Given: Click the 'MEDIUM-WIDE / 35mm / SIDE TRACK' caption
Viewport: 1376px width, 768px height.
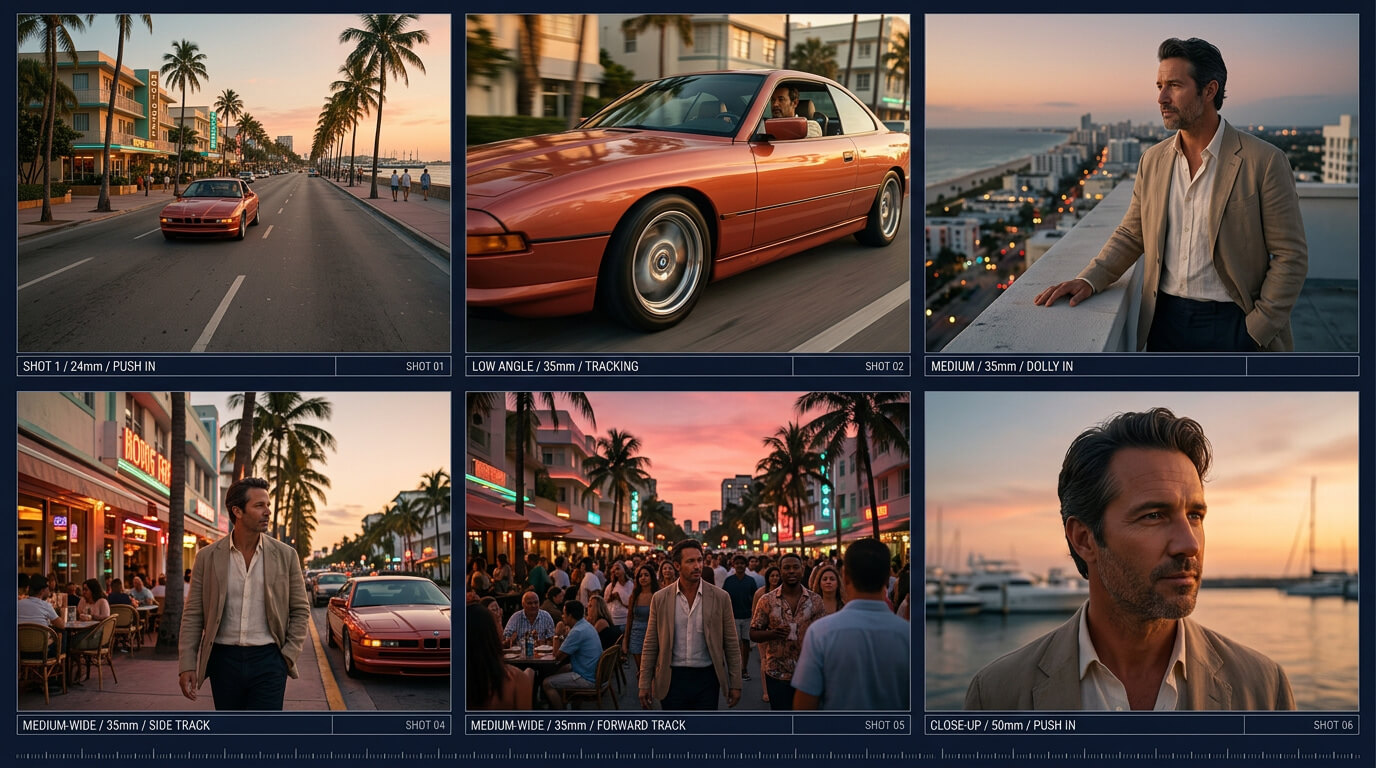Looking at the screenshot, I should click(x=116, y=725).
